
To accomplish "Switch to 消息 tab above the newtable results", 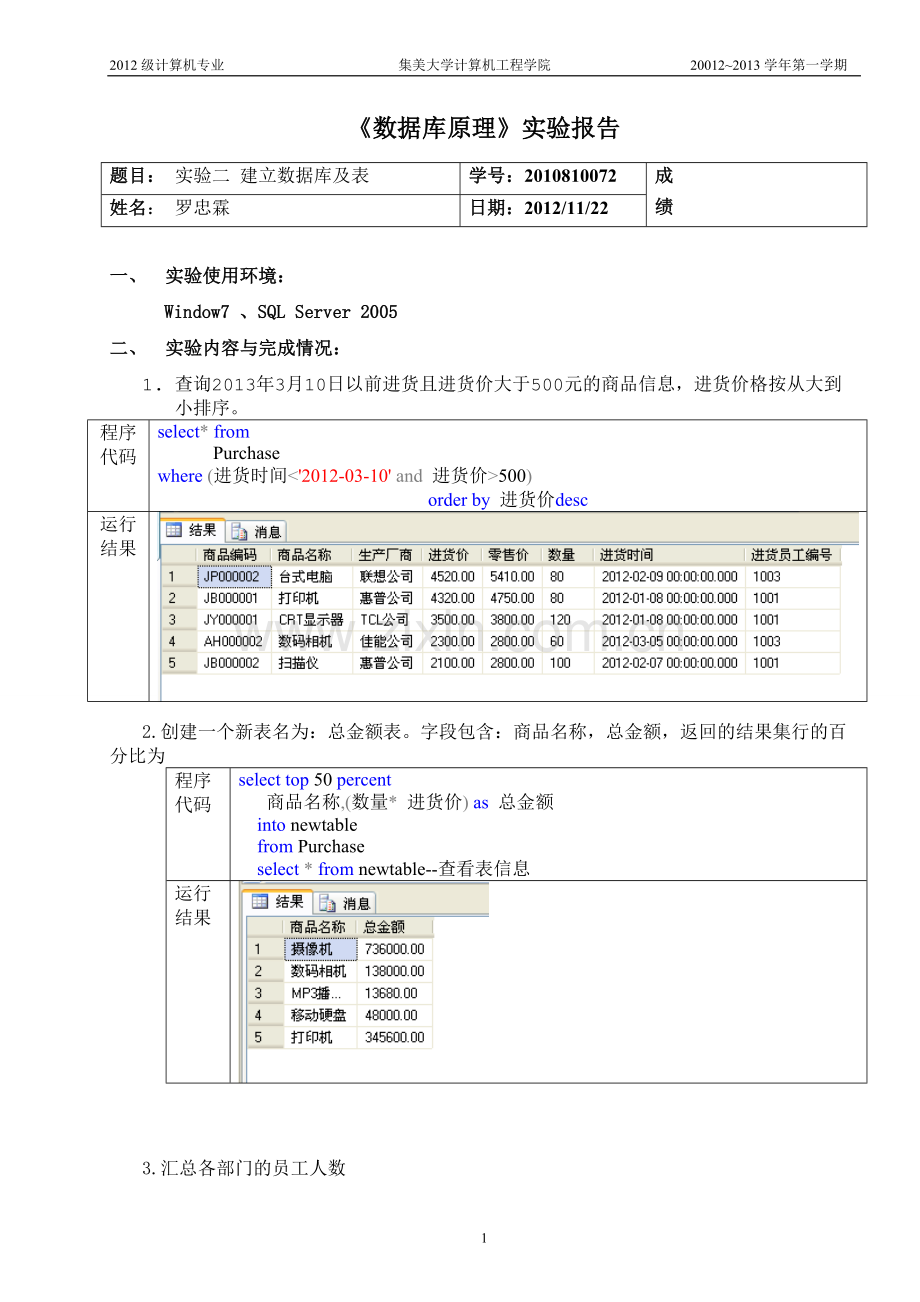I will [x=346, y=902].
